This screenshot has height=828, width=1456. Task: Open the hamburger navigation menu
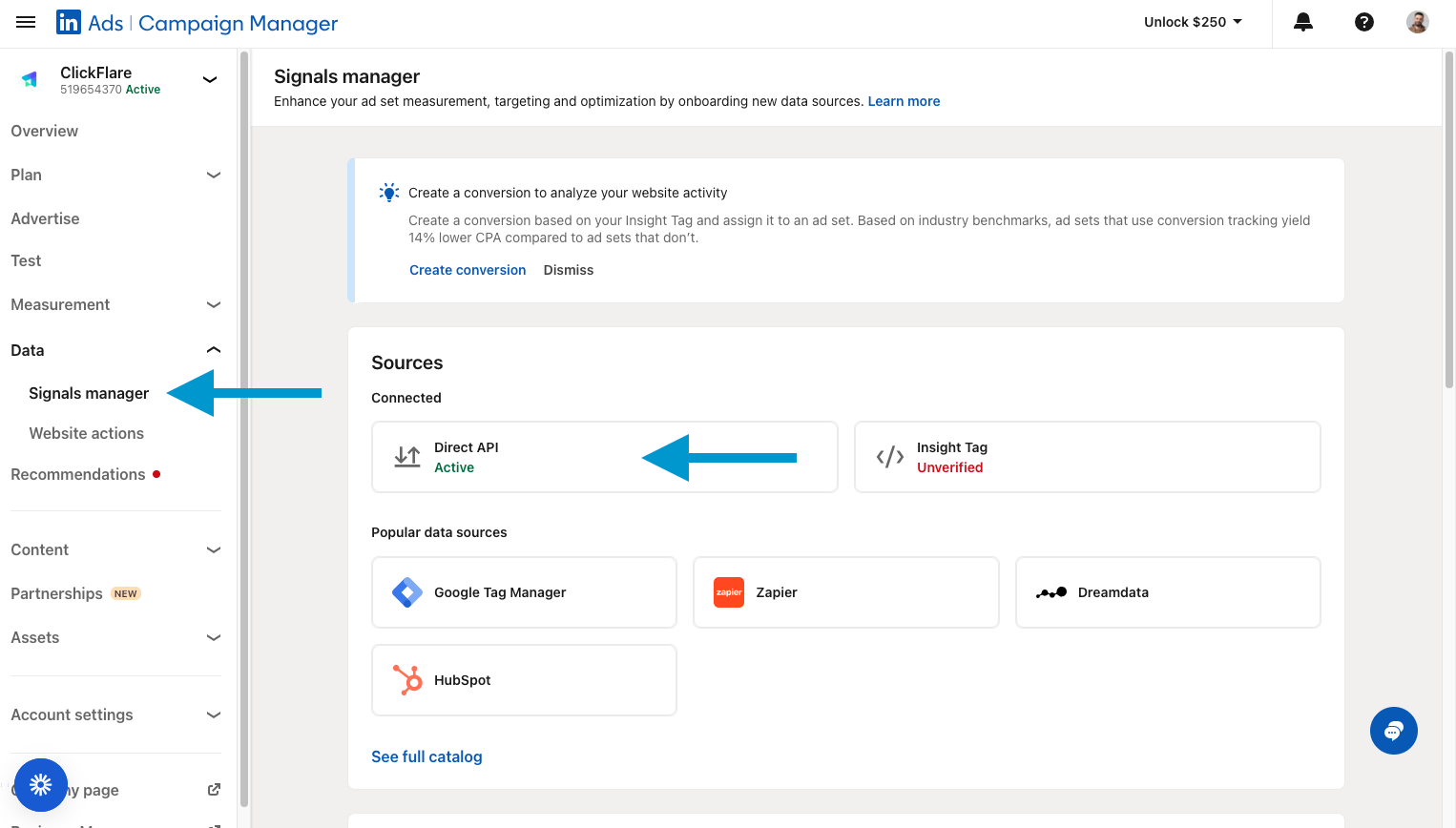tap(26, 22)
